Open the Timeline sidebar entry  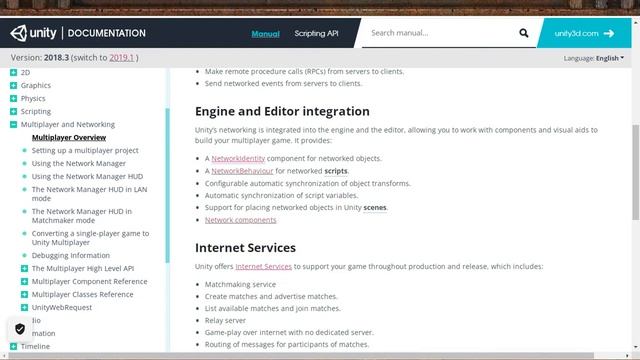(x=35, y=347)
